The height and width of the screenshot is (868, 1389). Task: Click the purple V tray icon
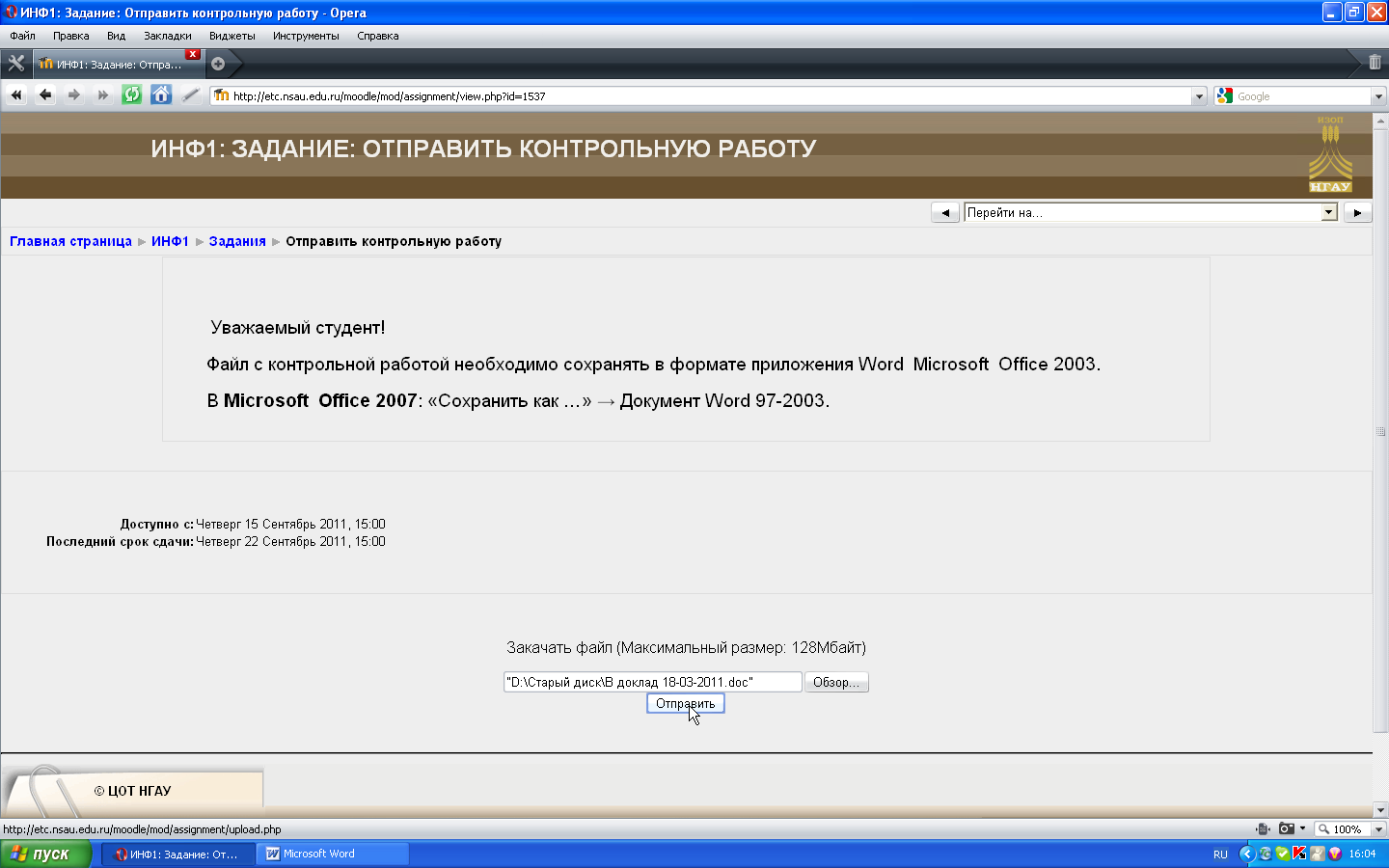1335,854
